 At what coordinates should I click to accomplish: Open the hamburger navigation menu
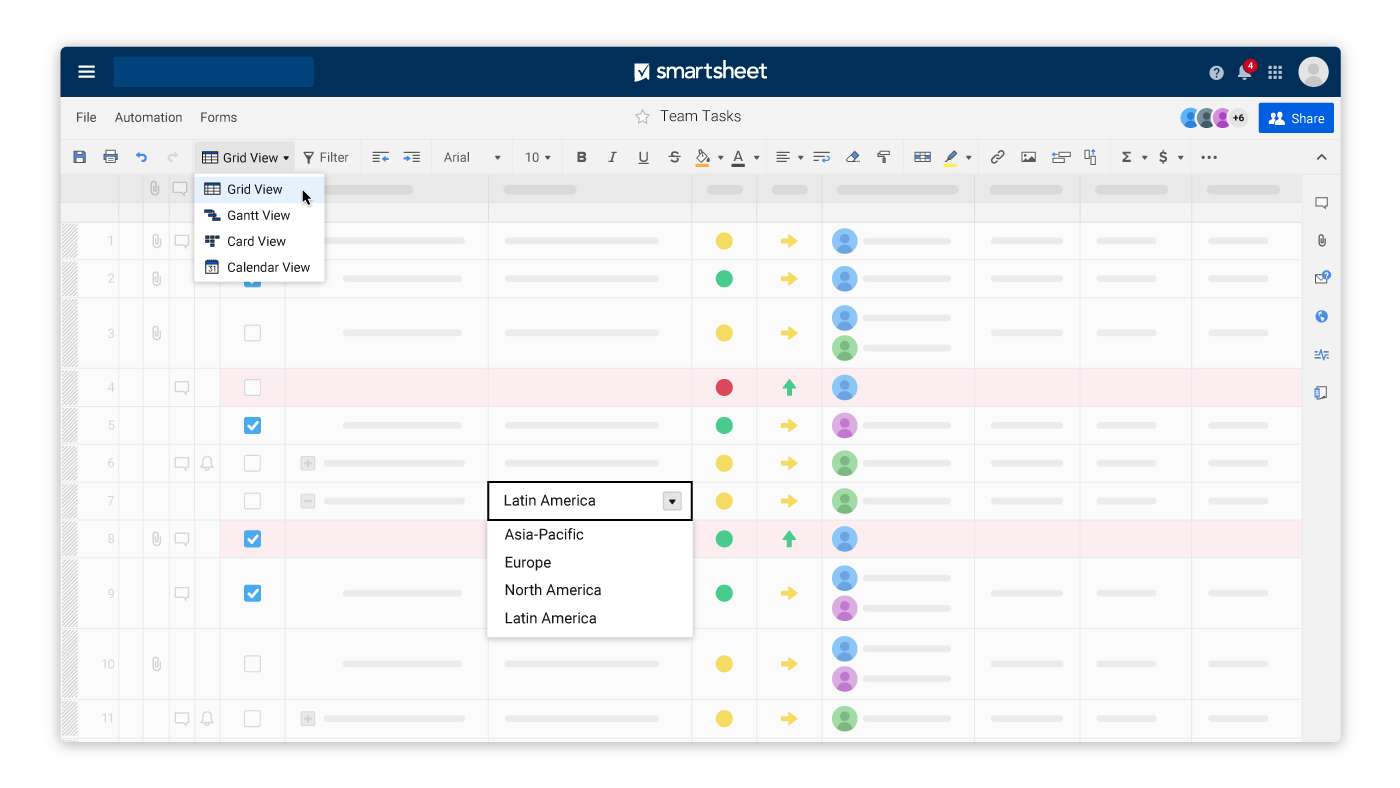click(87, 72)
